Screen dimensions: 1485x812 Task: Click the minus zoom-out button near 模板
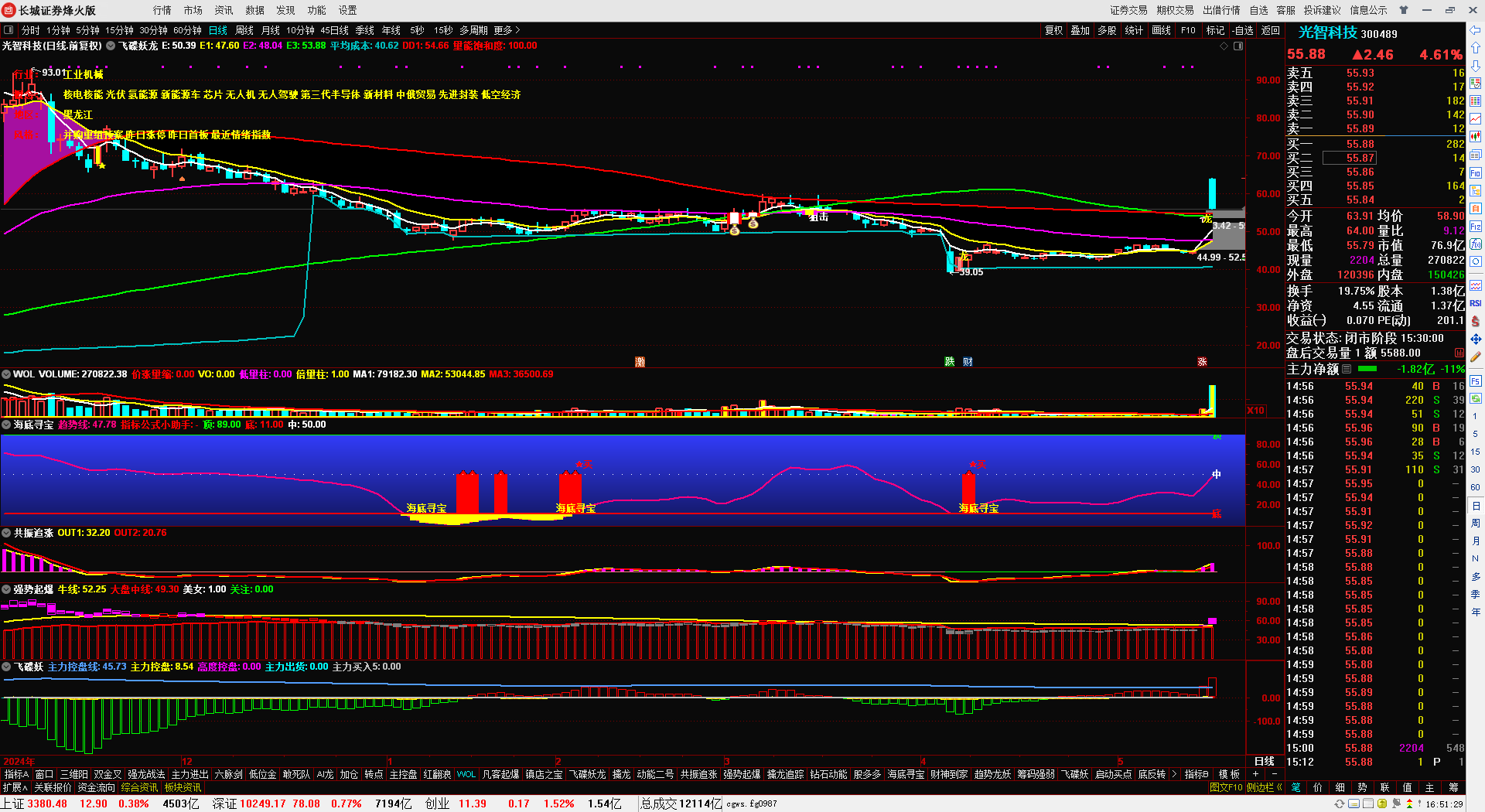1275,774
